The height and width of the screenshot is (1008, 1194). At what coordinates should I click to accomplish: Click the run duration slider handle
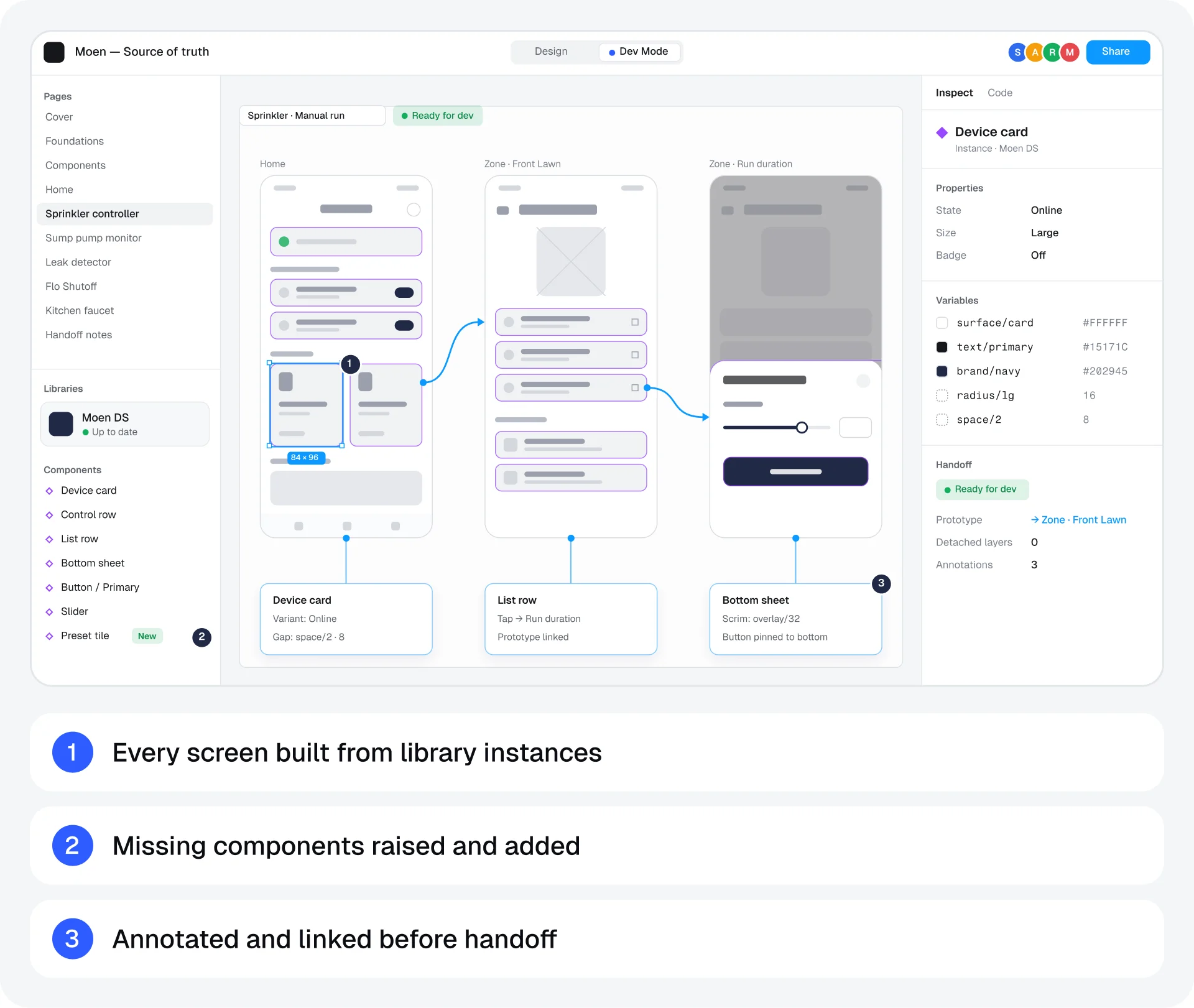click(802, 427)
